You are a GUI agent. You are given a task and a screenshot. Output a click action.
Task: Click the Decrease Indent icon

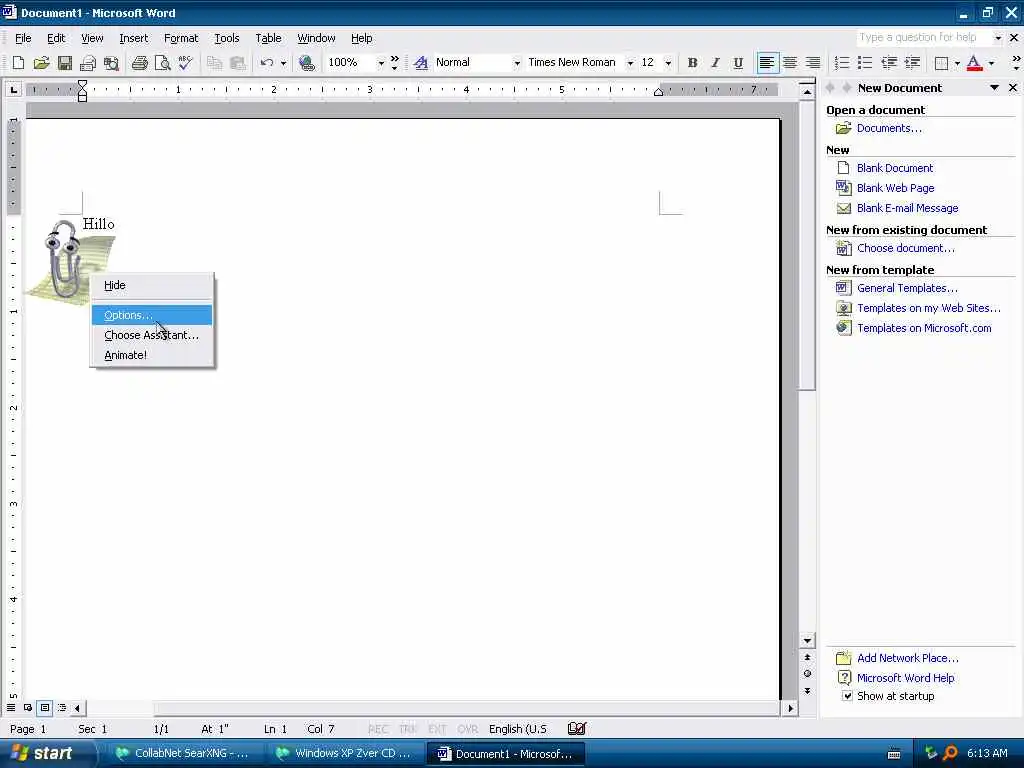[889, 63]
